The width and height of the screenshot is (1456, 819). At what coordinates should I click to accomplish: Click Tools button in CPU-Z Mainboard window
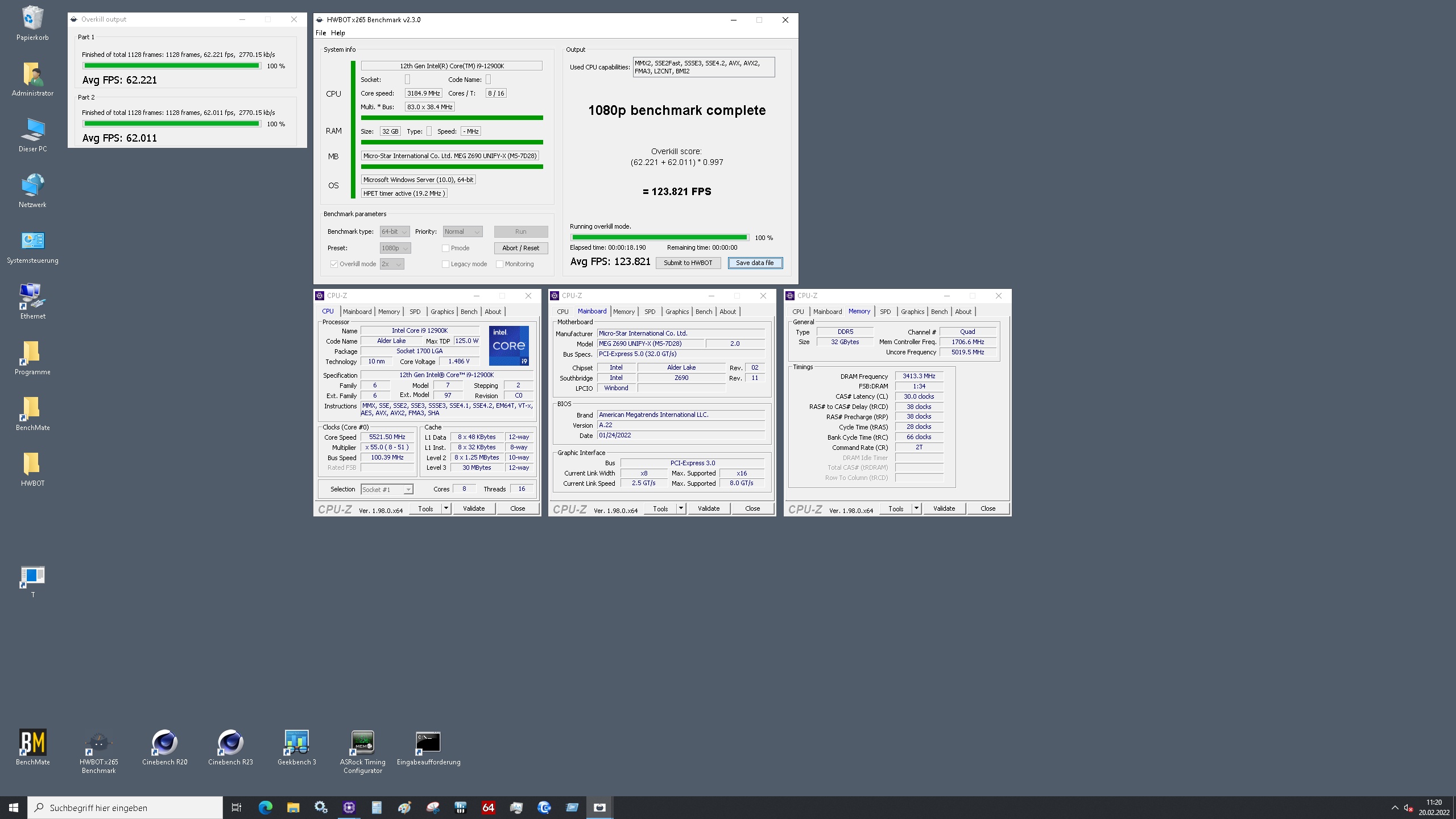[x=660, y=508]
